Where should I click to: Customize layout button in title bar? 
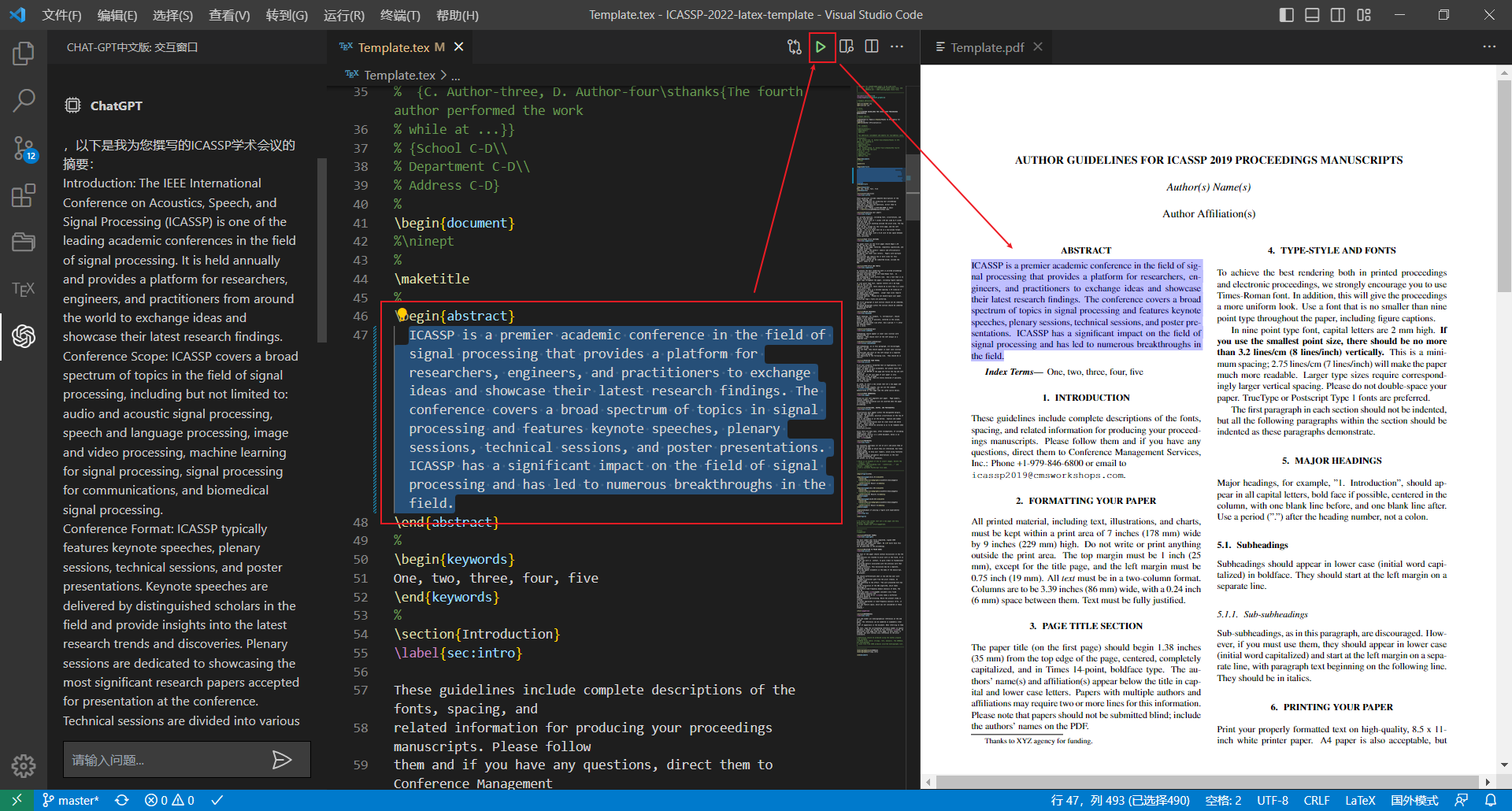coord(1364,15)
